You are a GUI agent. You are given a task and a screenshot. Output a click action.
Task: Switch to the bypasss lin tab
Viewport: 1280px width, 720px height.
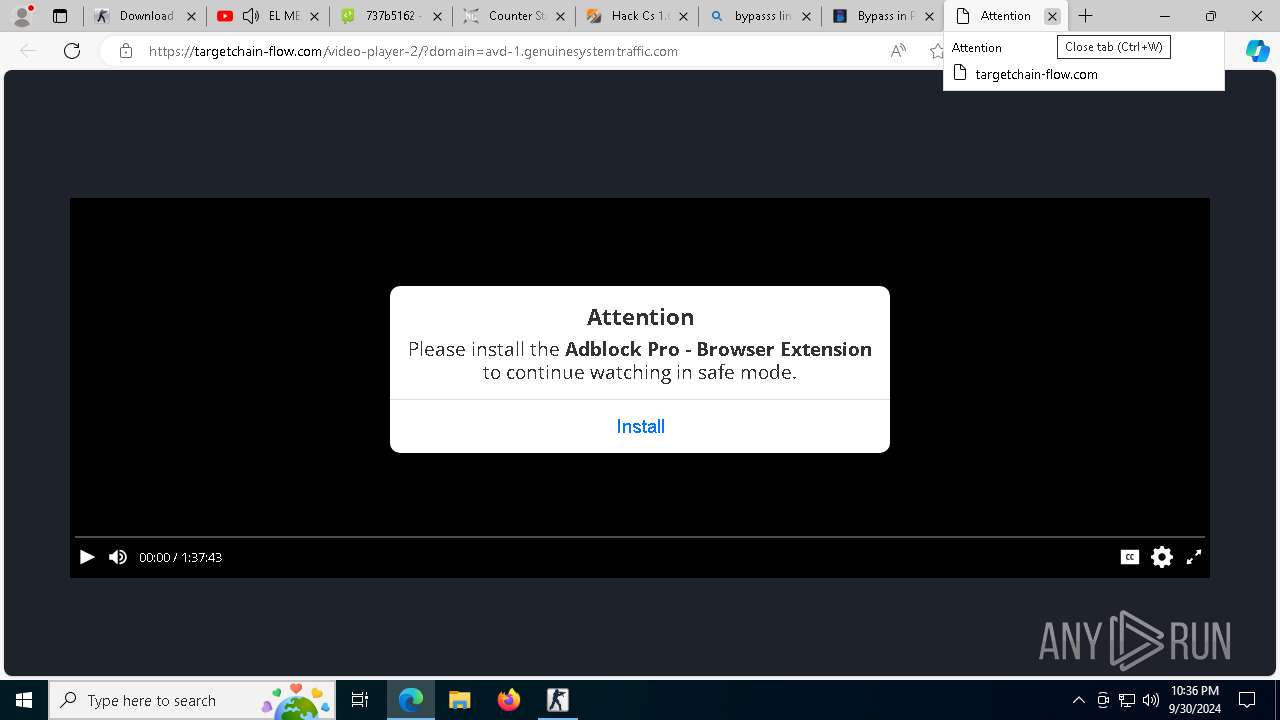pyautogui.click(x=760, y=16)
